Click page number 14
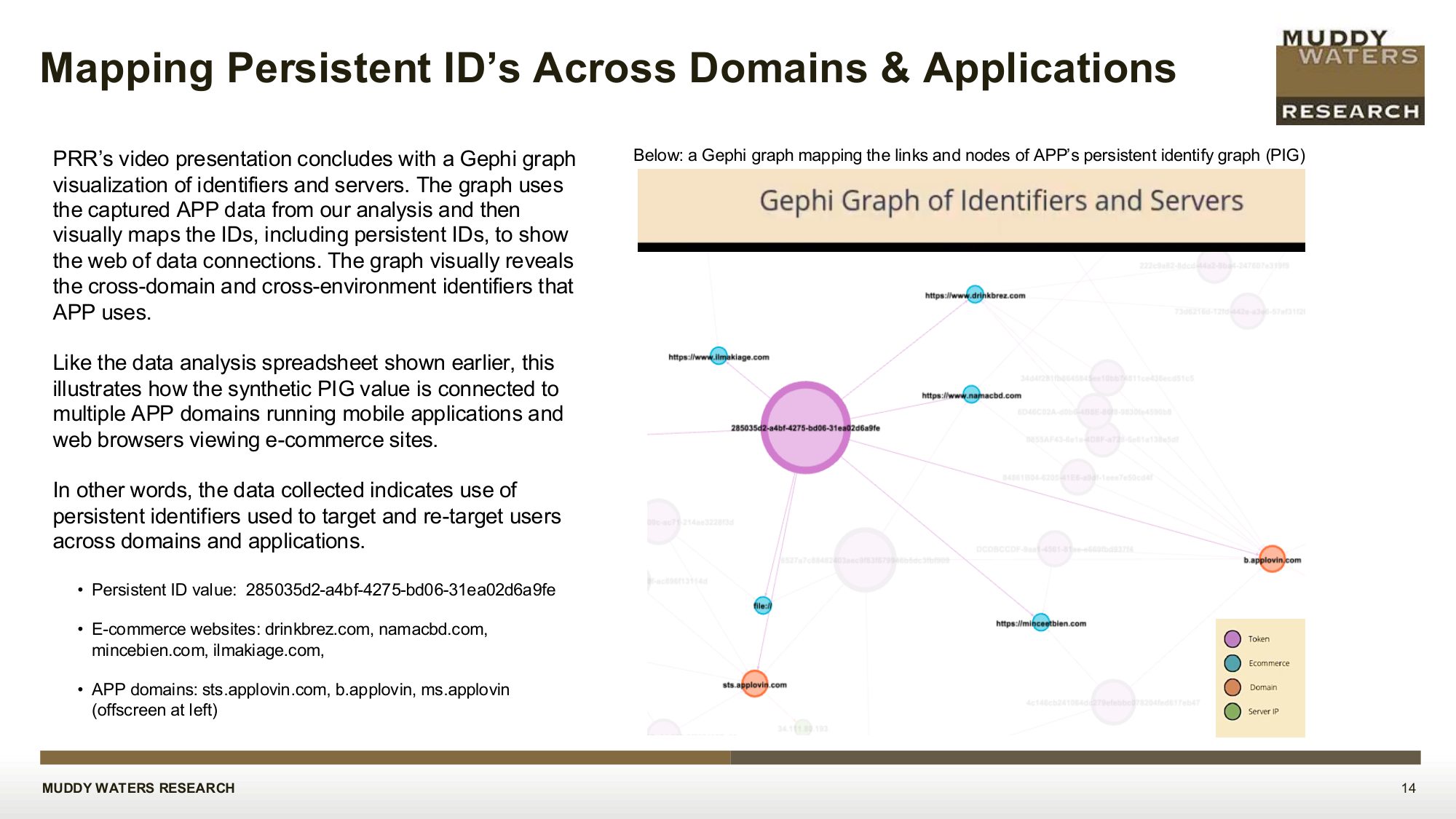This screenshot has height=819, width=1456. (1408, 788)
